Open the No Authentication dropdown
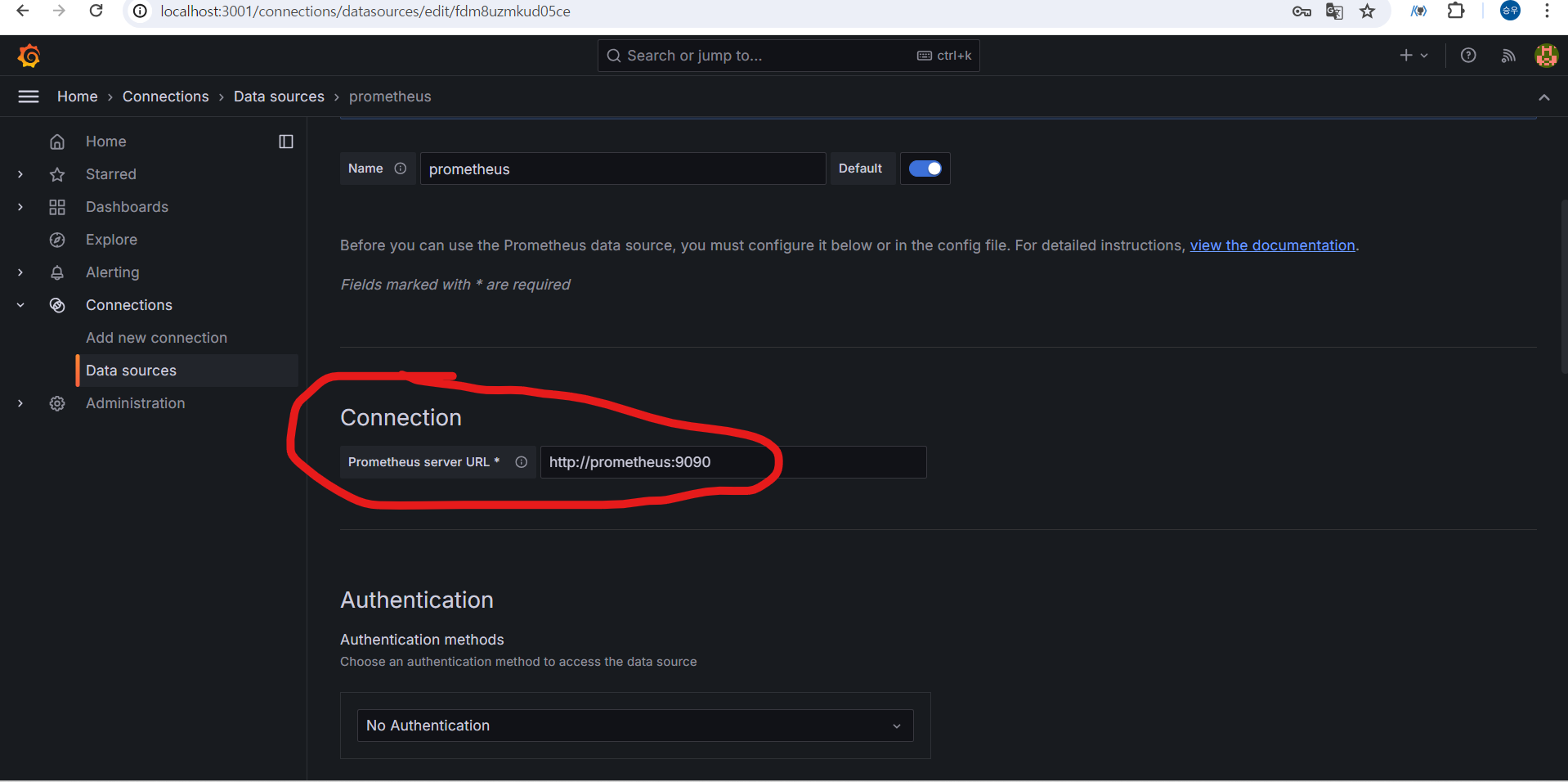This screenshot has width=1568, height=782. click(635, 726)
